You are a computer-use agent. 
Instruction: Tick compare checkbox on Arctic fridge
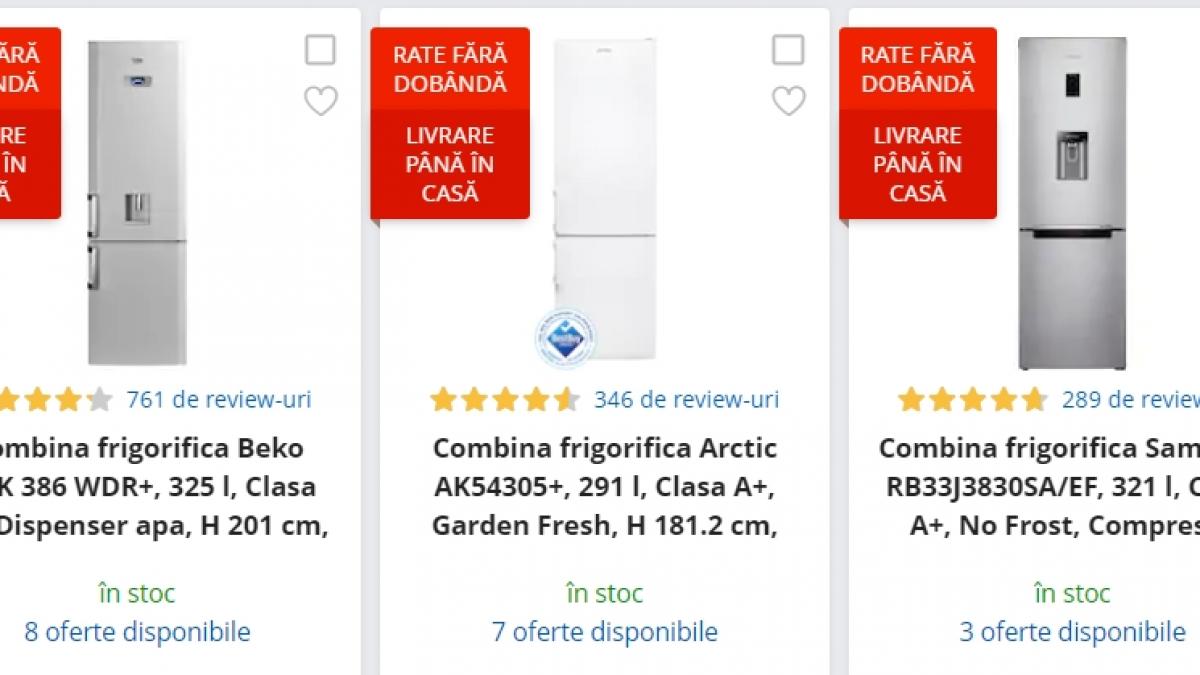(x=788, y=50)
